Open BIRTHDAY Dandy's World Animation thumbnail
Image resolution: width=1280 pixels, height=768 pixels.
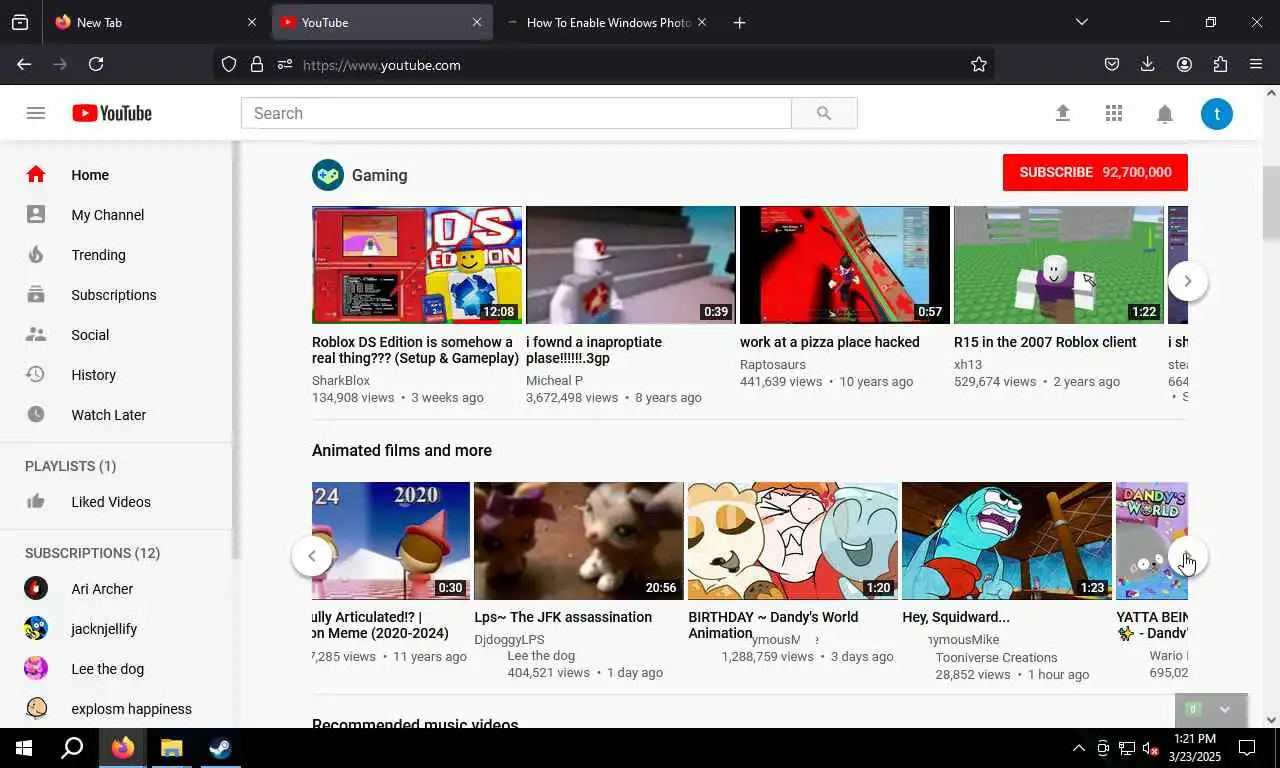pyautogui.click(x=793, y=541)
